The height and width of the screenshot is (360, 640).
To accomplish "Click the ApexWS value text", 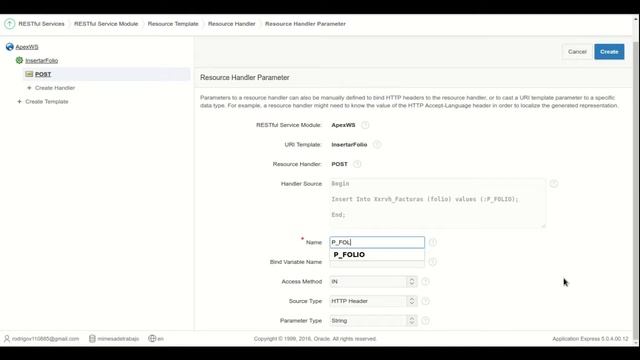I will pos(343,125).
